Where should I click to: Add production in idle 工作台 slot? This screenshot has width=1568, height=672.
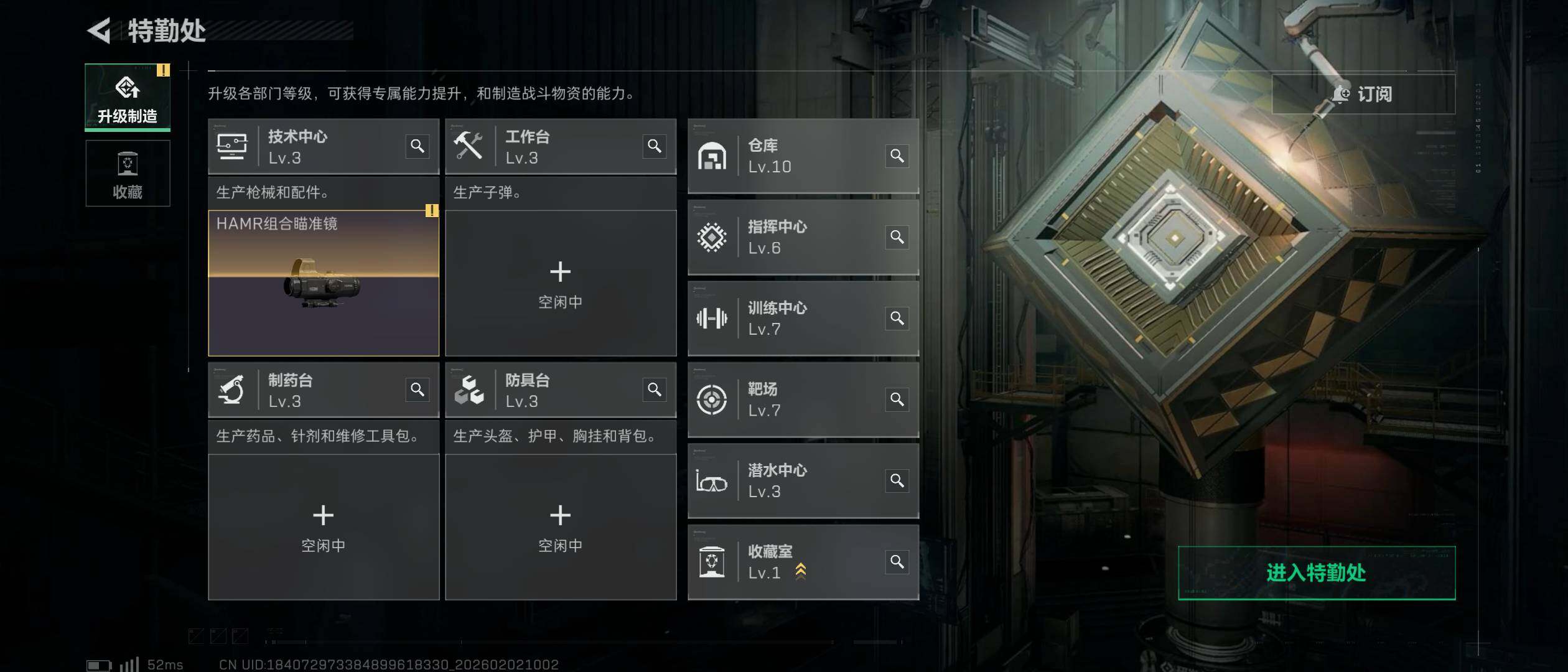pos(561,283)
